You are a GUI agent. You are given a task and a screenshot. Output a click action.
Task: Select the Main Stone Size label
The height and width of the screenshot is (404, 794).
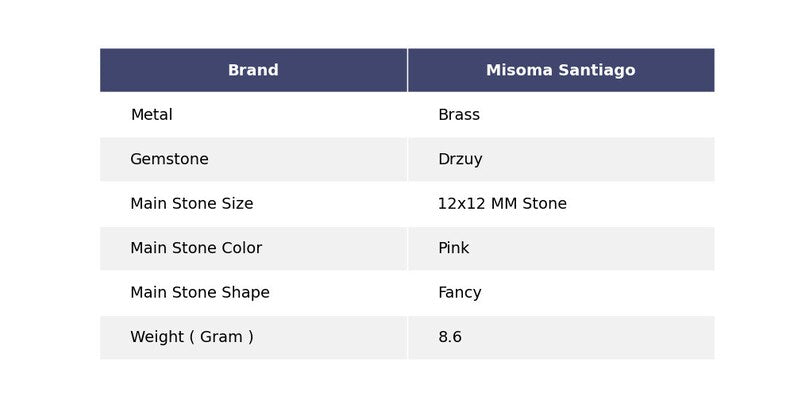191,204
